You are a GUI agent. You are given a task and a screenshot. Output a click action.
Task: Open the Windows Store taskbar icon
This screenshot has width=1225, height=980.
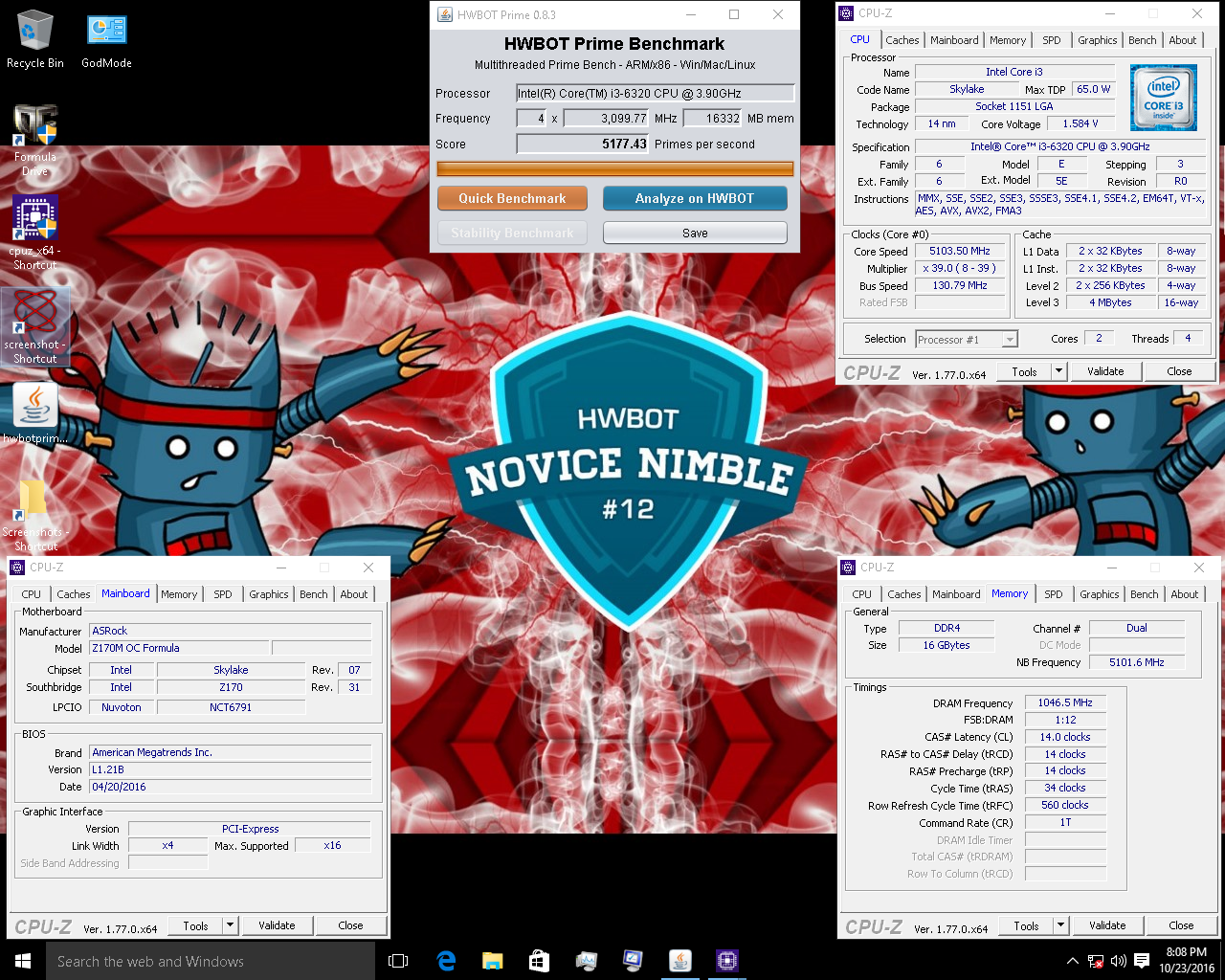pyautogui.click(x=539, y=961)
